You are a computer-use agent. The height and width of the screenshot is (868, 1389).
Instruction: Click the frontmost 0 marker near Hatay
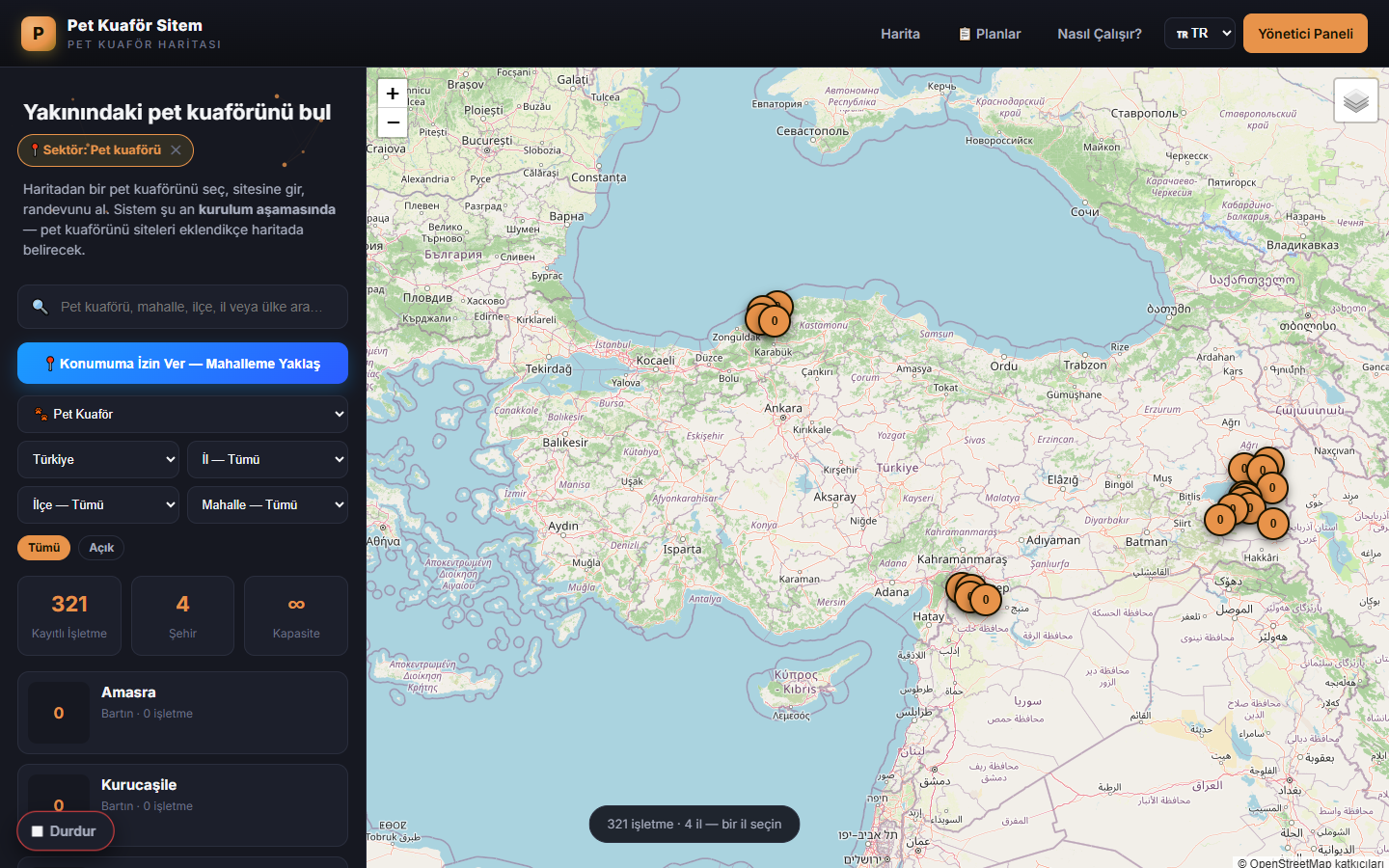[986, 600]
